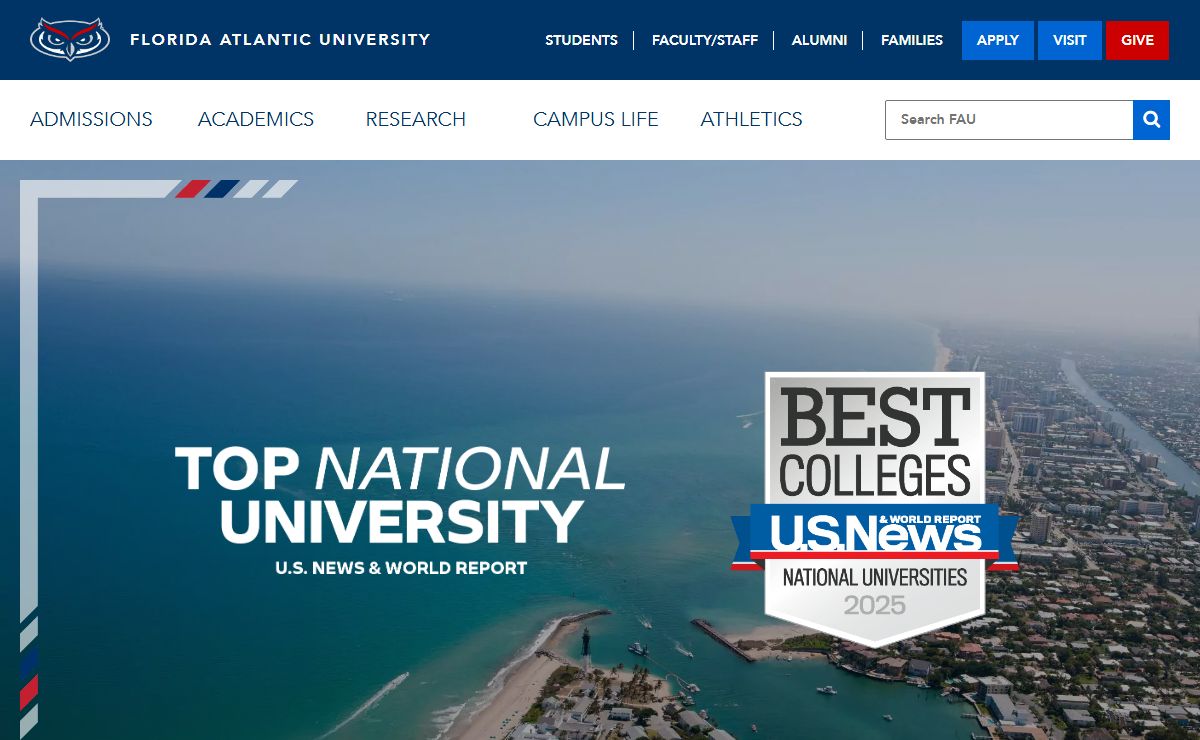This screenshot has height=740, width=1200.
Task: Click the Best Colleges U.S. News badge
Action: 875,508
